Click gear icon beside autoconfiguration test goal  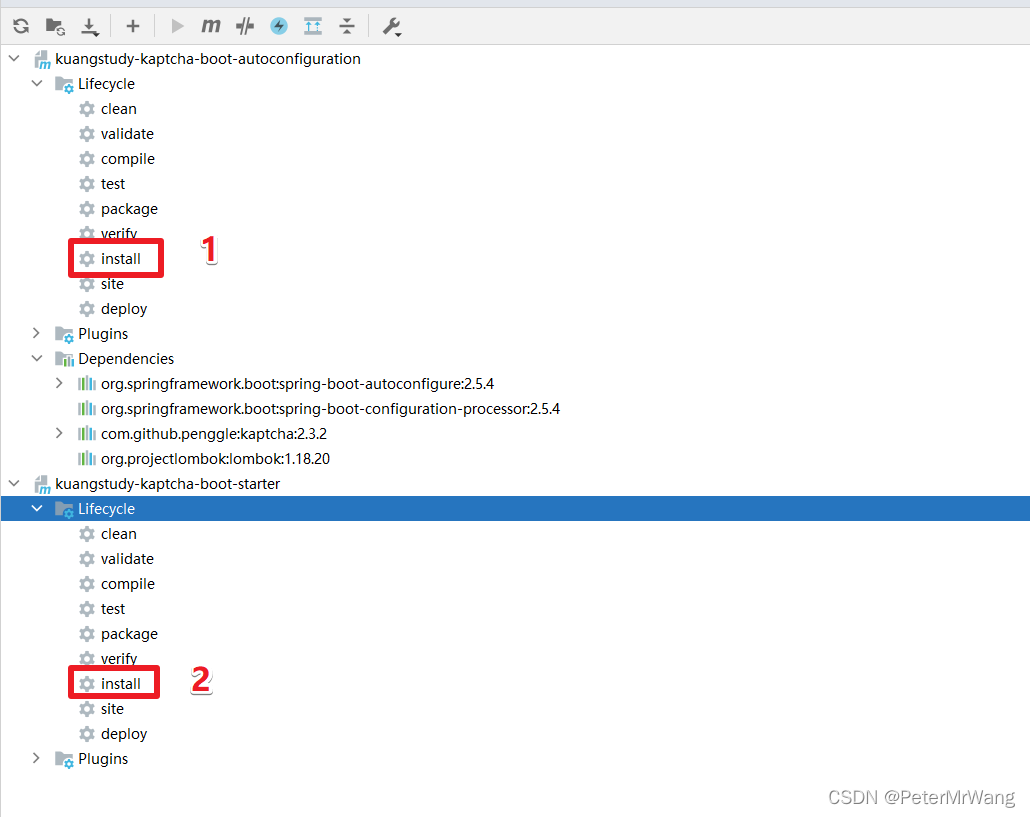tap(87, 184)
